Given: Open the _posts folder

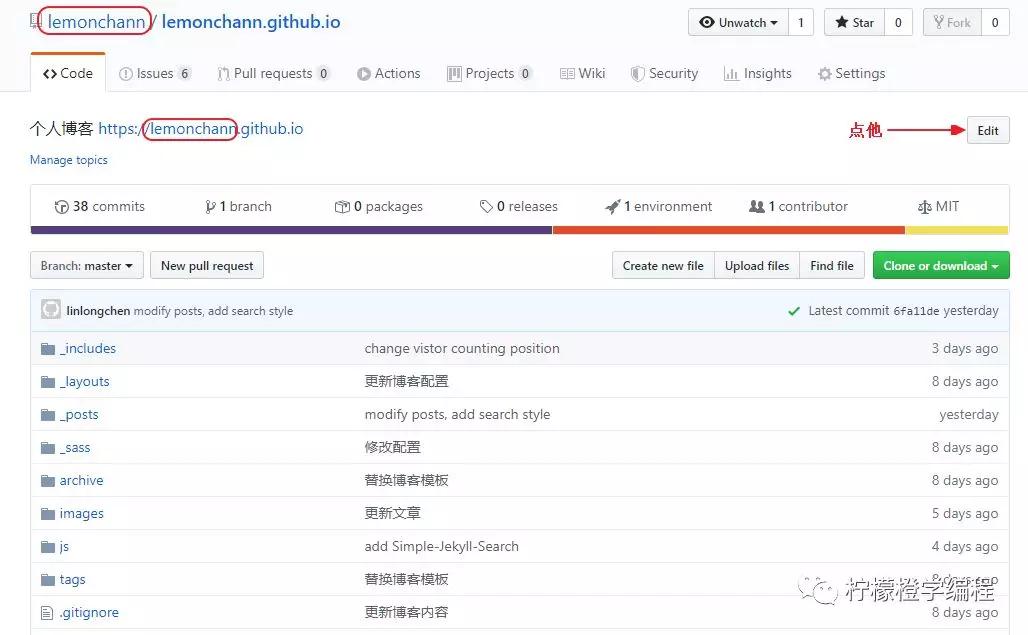Looking at the screenshot, I should [x=79, y=414].
